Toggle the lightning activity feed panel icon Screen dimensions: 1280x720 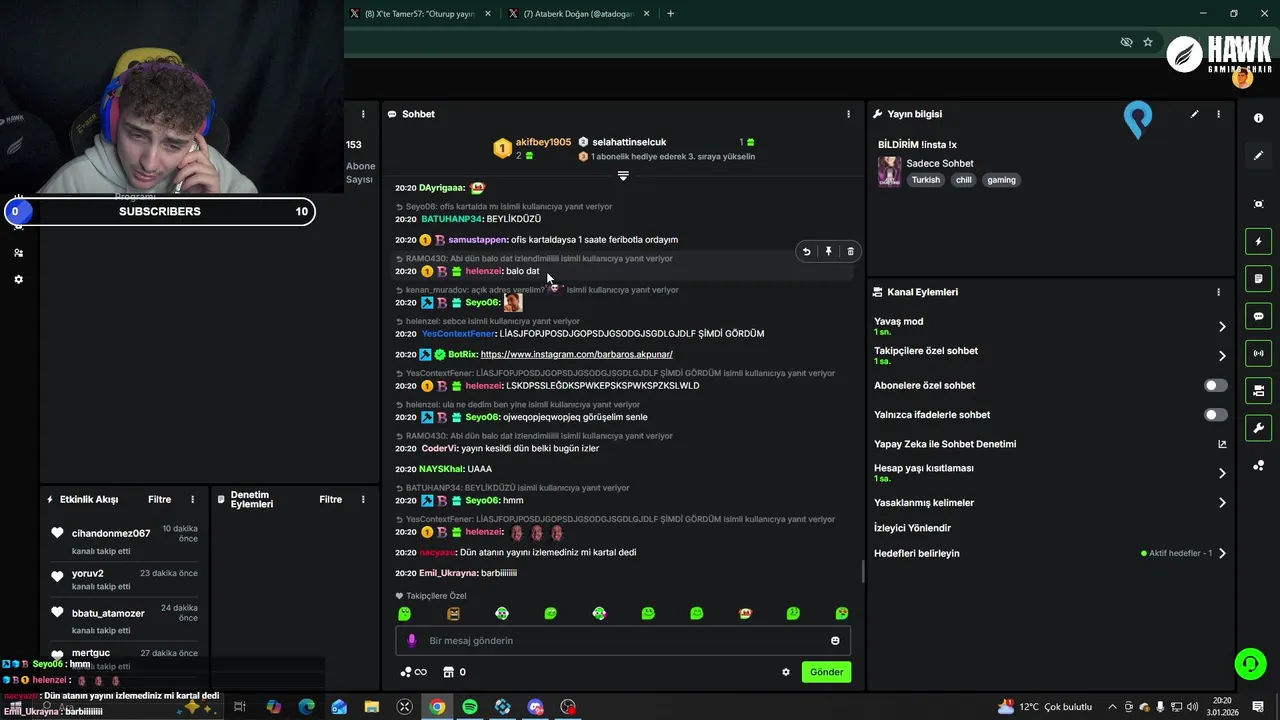(x=1258, y=241)
